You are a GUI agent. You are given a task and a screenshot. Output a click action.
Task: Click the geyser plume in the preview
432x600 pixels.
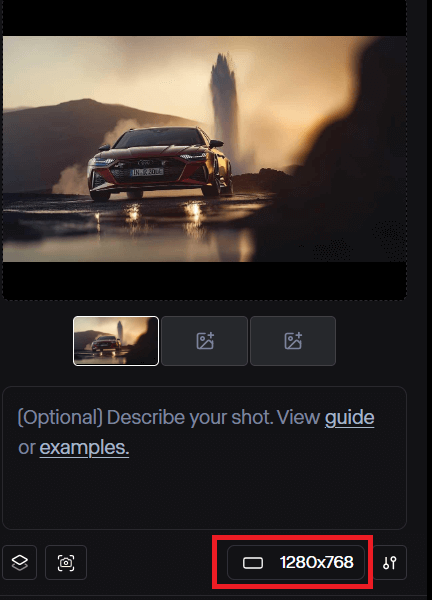pos(224,101)
